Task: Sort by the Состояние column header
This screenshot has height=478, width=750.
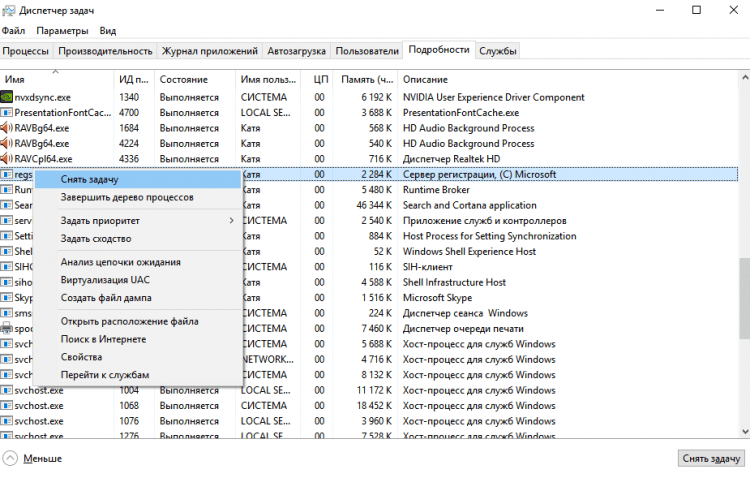Action: [195, 79]
